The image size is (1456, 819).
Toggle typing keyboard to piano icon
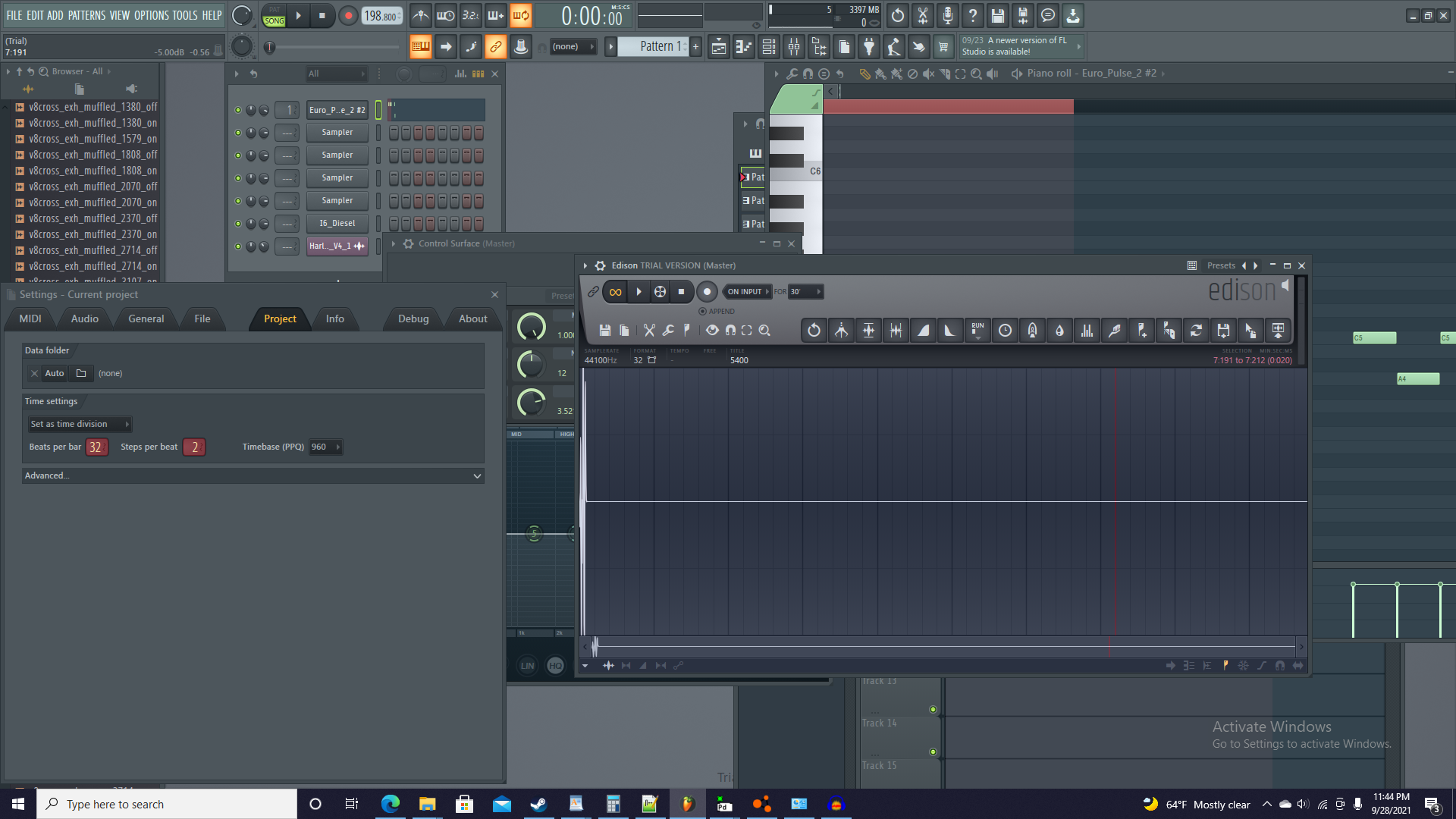point(420,47)
